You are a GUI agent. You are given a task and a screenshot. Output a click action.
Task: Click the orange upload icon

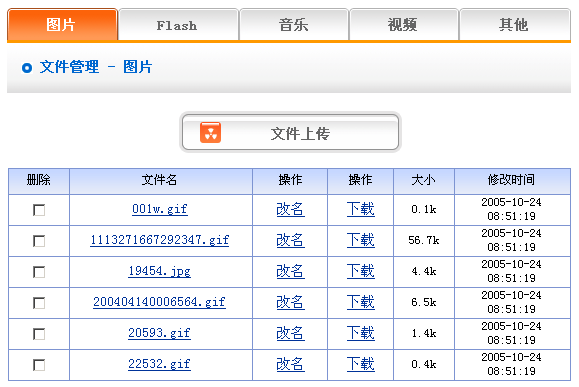(210, 133)
